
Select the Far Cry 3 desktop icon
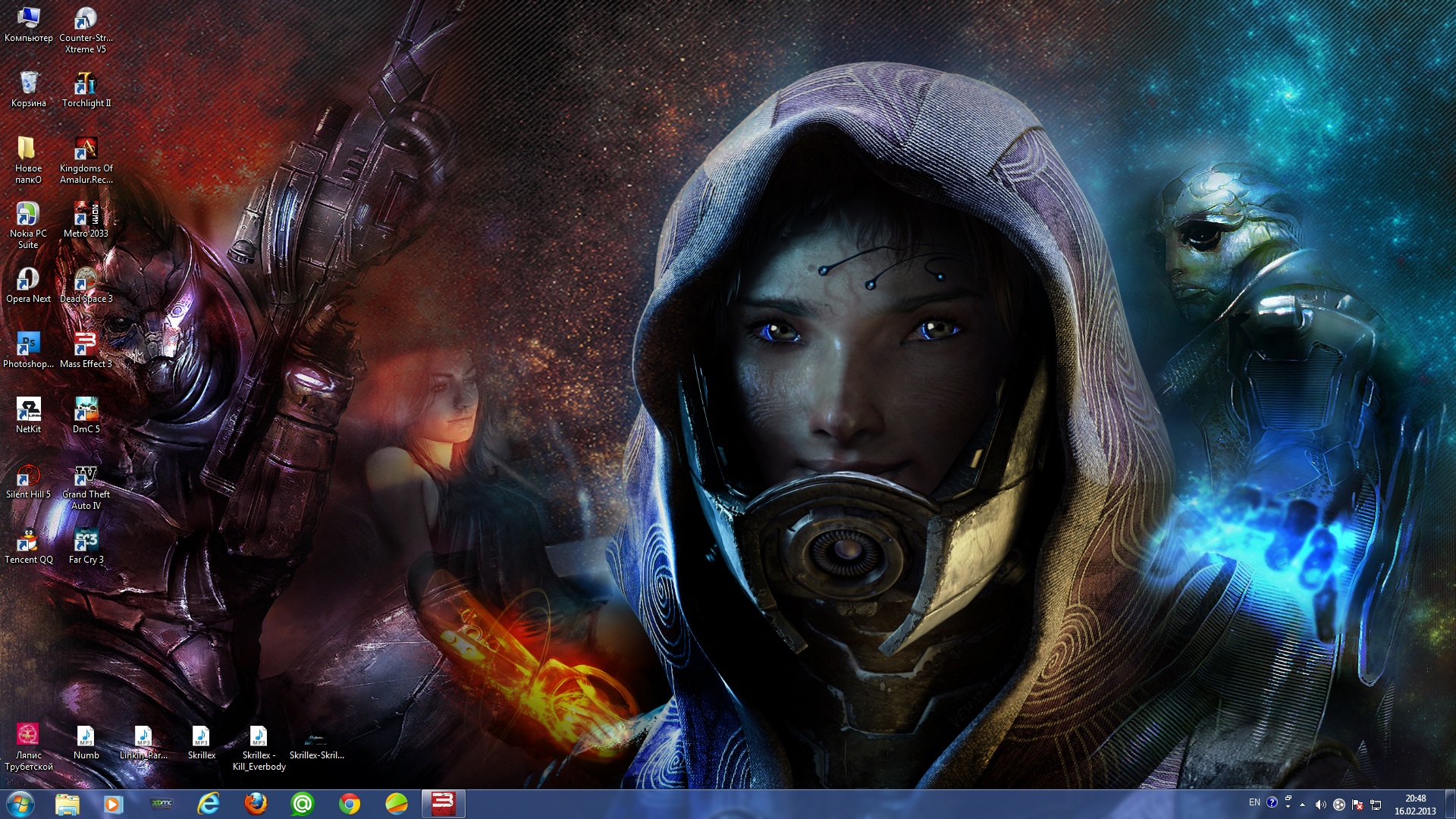(x=86, y=541)
